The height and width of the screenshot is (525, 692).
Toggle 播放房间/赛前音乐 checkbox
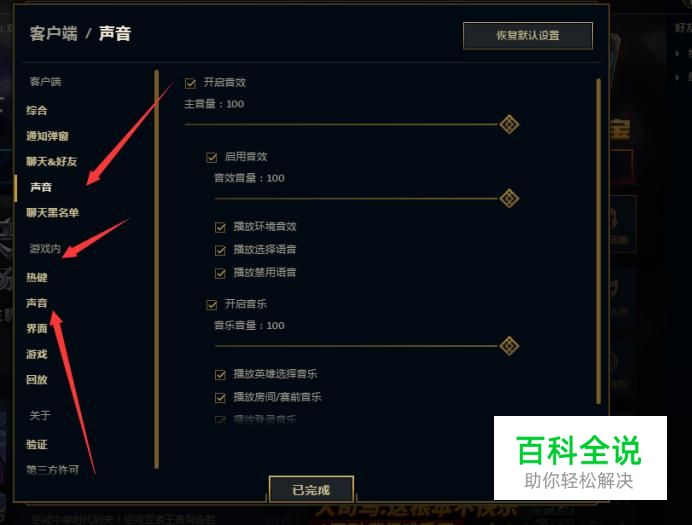coord(220,398)
